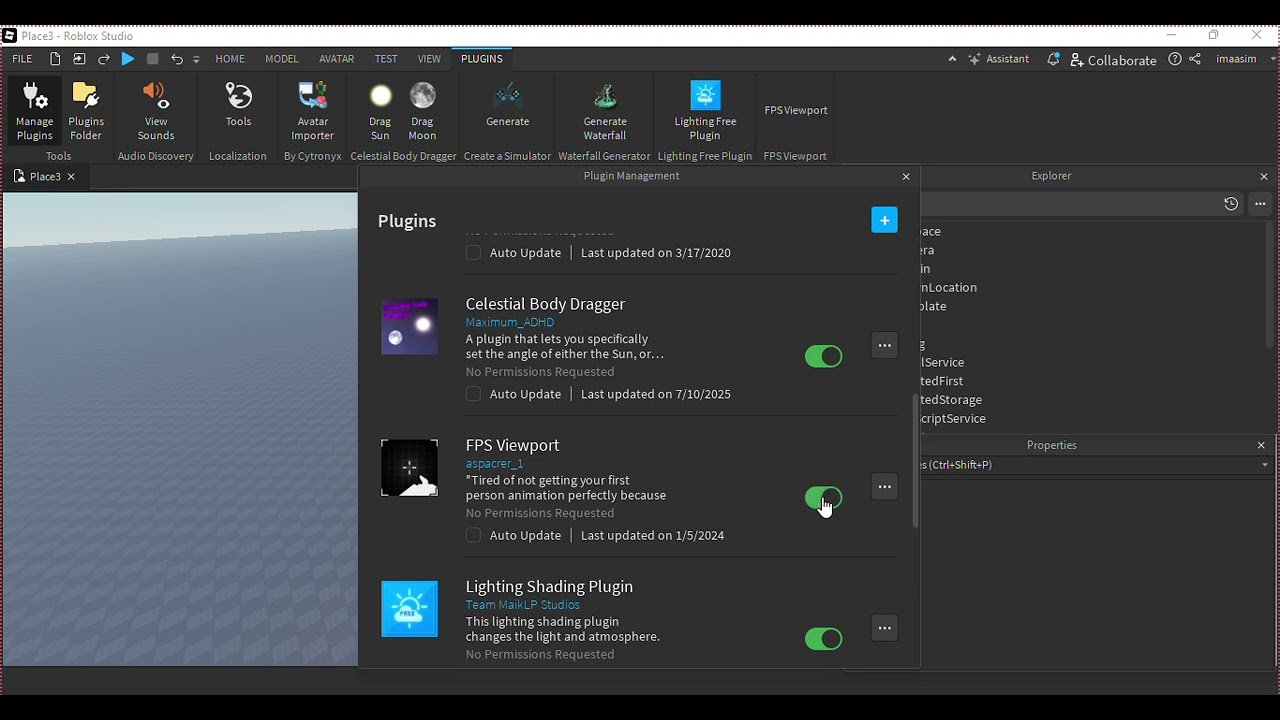Collapse the ribbon with the up chevron
Image resolution: width=1280 pixels, height=720 pixels.
click(x=952, y=59)
